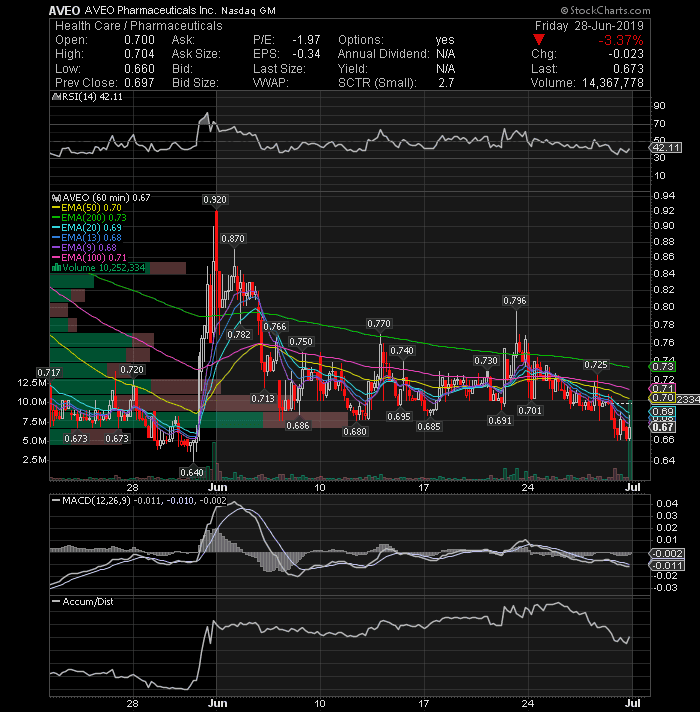
Task: Click the 0.870 price label
Action: pyautogui.click(x=233, y=239)
